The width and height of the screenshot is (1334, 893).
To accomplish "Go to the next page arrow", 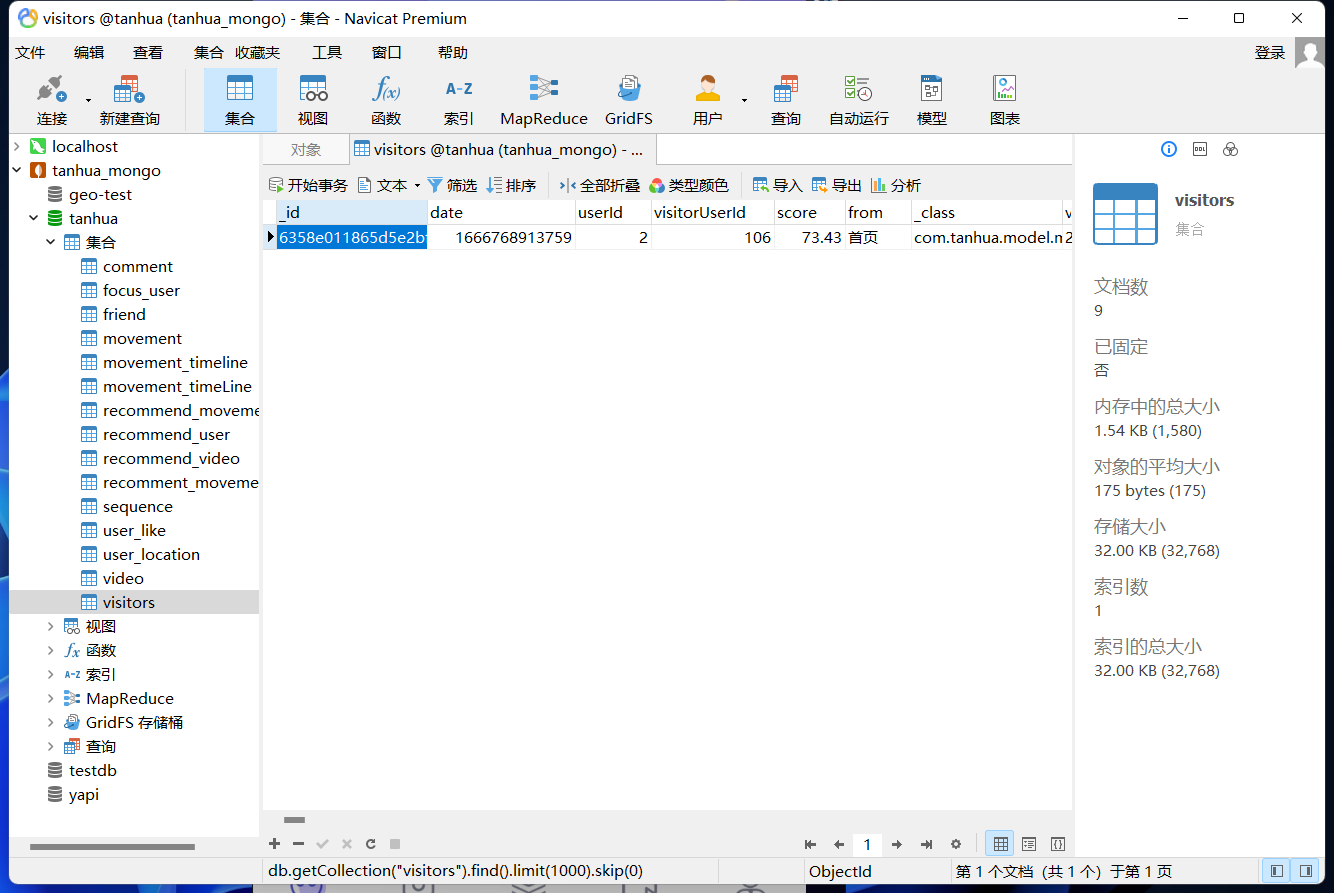I will 897,844.
